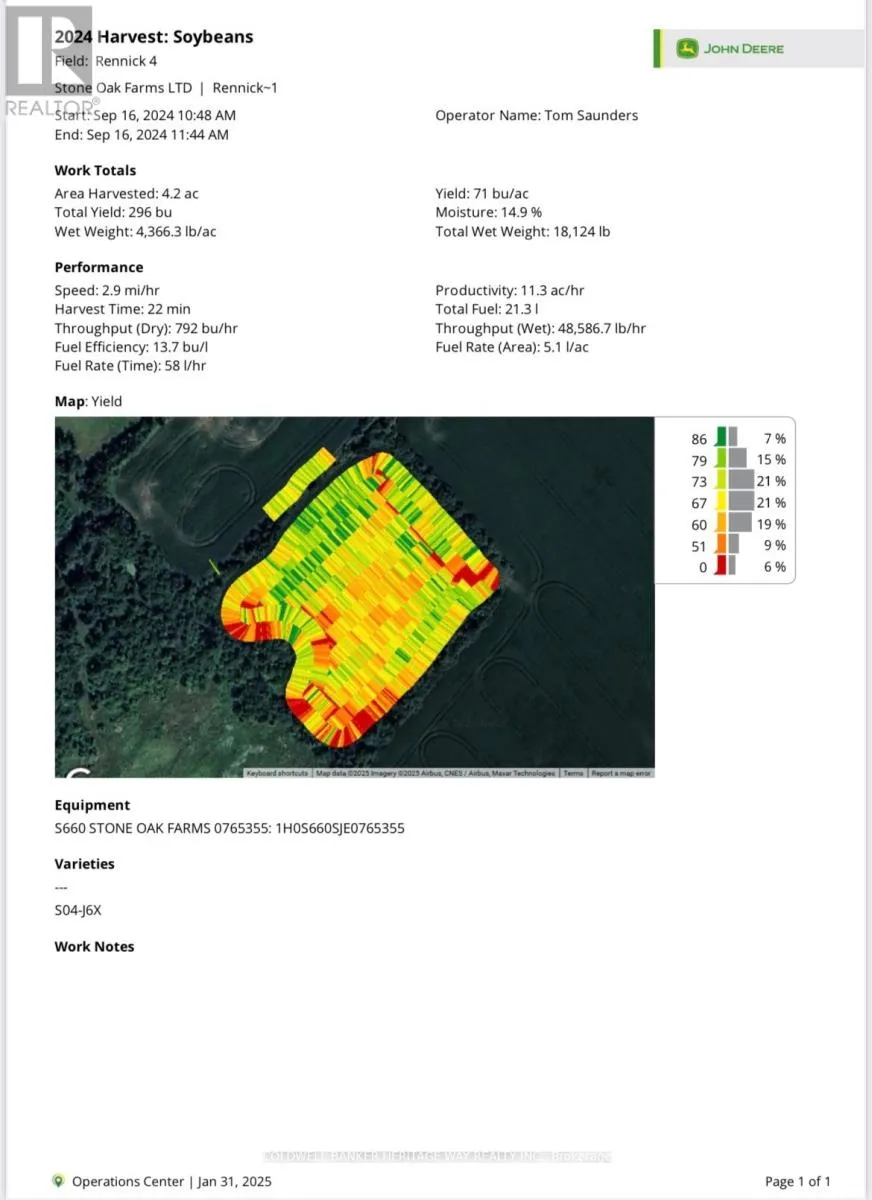Click the small detached yield strip on map
The image size is (872, 1200).
[x=300, y=483]
